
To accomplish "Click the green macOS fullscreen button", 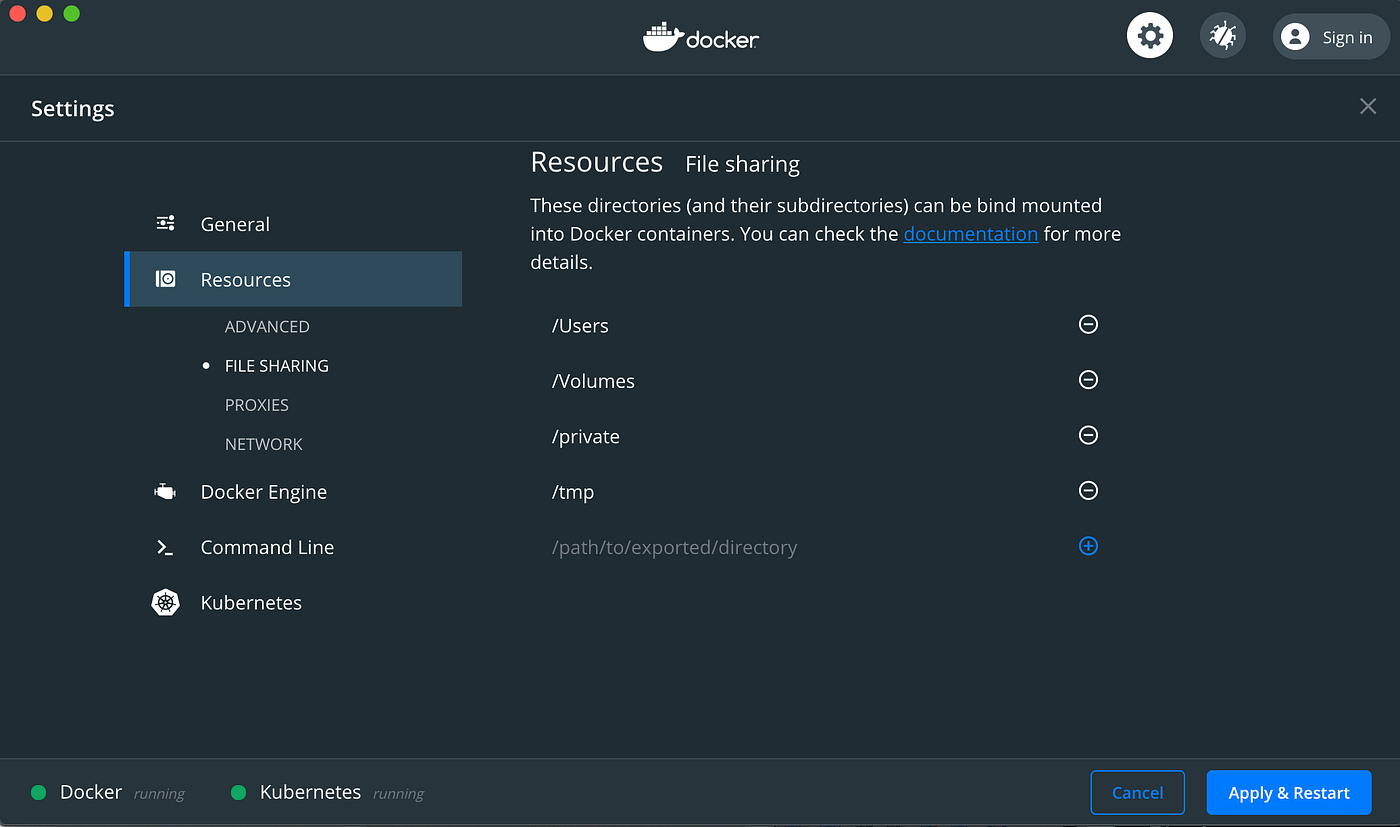I will tap(71, 14).
